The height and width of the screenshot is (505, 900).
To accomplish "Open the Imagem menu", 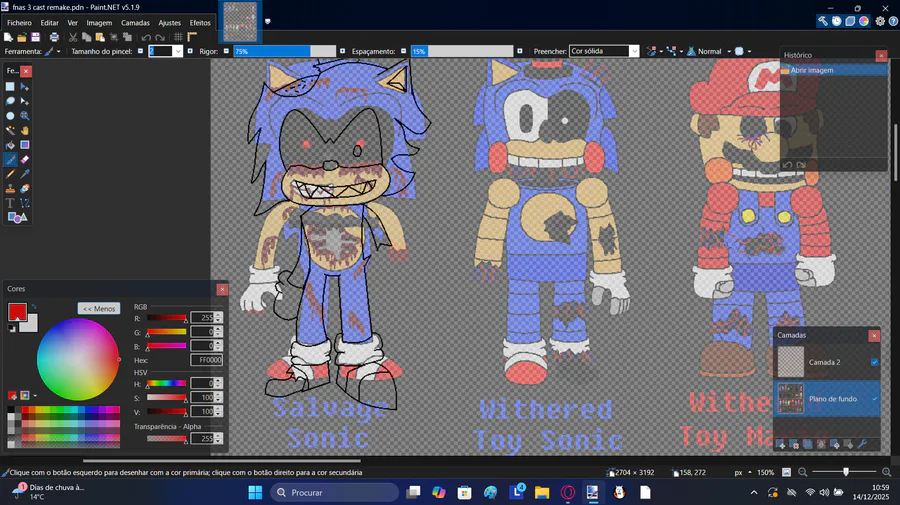I will coord(99,23).
